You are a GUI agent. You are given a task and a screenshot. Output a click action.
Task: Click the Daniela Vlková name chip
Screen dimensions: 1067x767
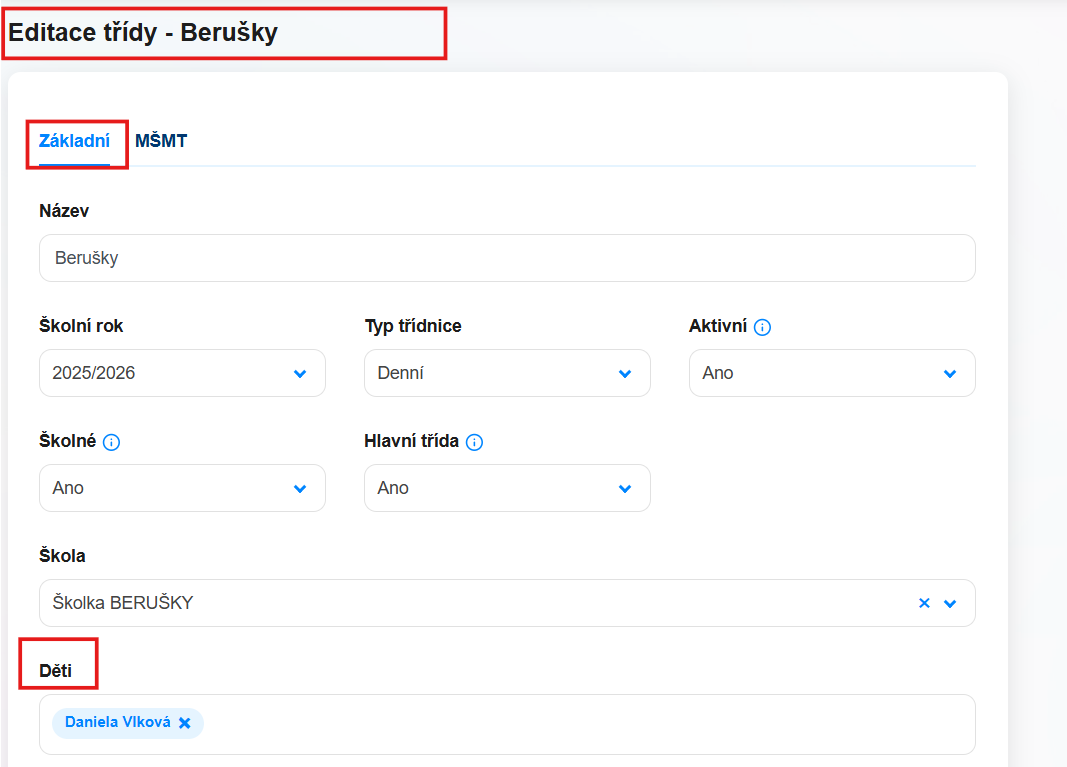pyautogui.click(x=117, y=722)
